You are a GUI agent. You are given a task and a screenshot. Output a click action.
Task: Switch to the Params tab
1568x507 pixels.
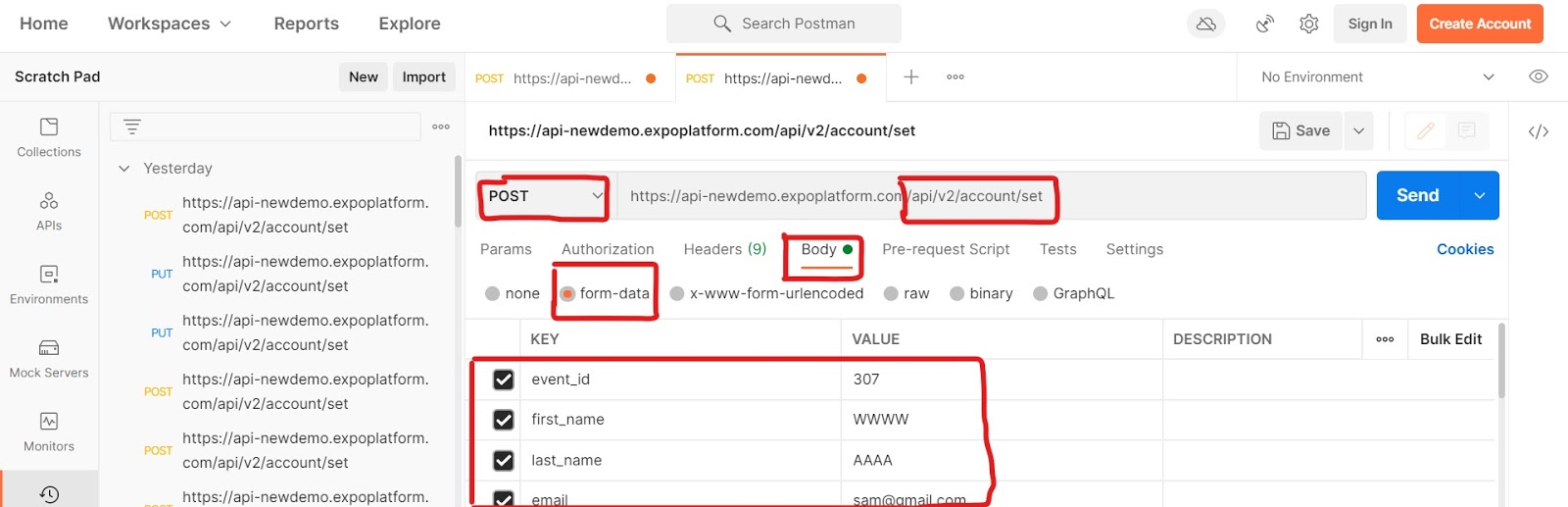click(x=506, y=249)
